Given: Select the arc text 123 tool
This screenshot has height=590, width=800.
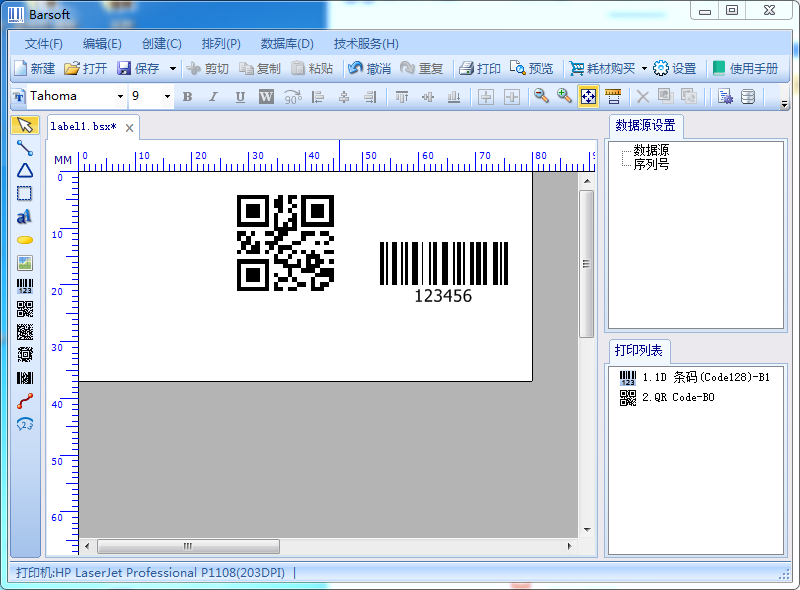Looking at the screenshot, I should [x=24, y=424].
